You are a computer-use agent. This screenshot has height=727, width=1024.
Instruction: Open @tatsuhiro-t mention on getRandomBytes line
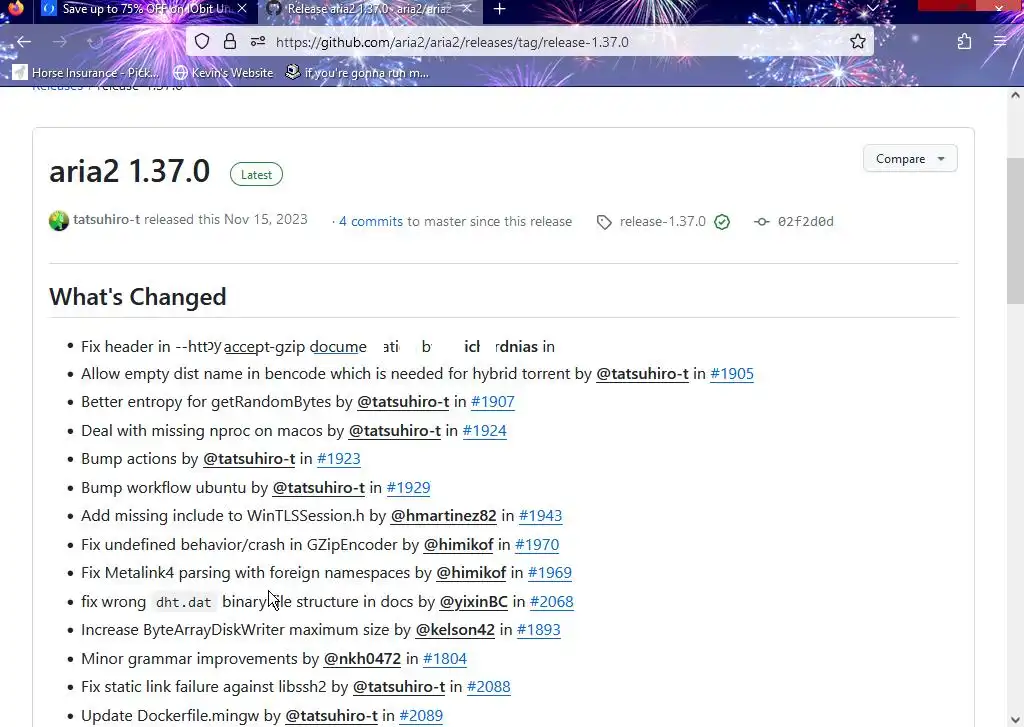(403, 402)
